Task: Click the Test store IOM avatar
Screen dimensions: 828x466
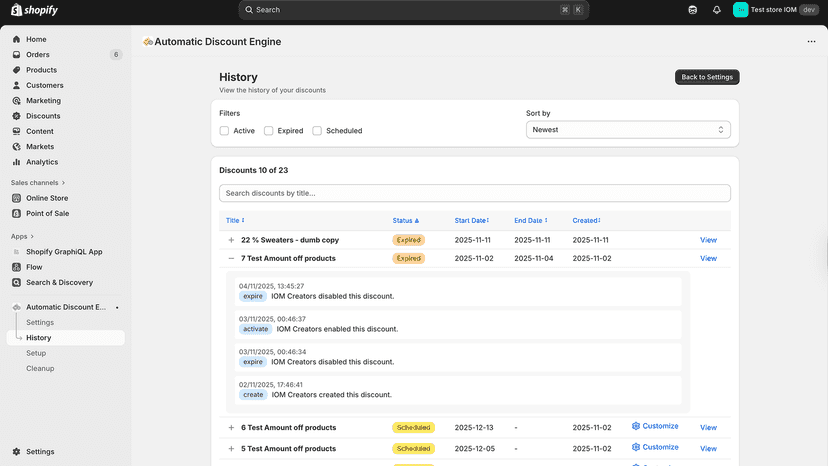Action: tap(740, 10)
